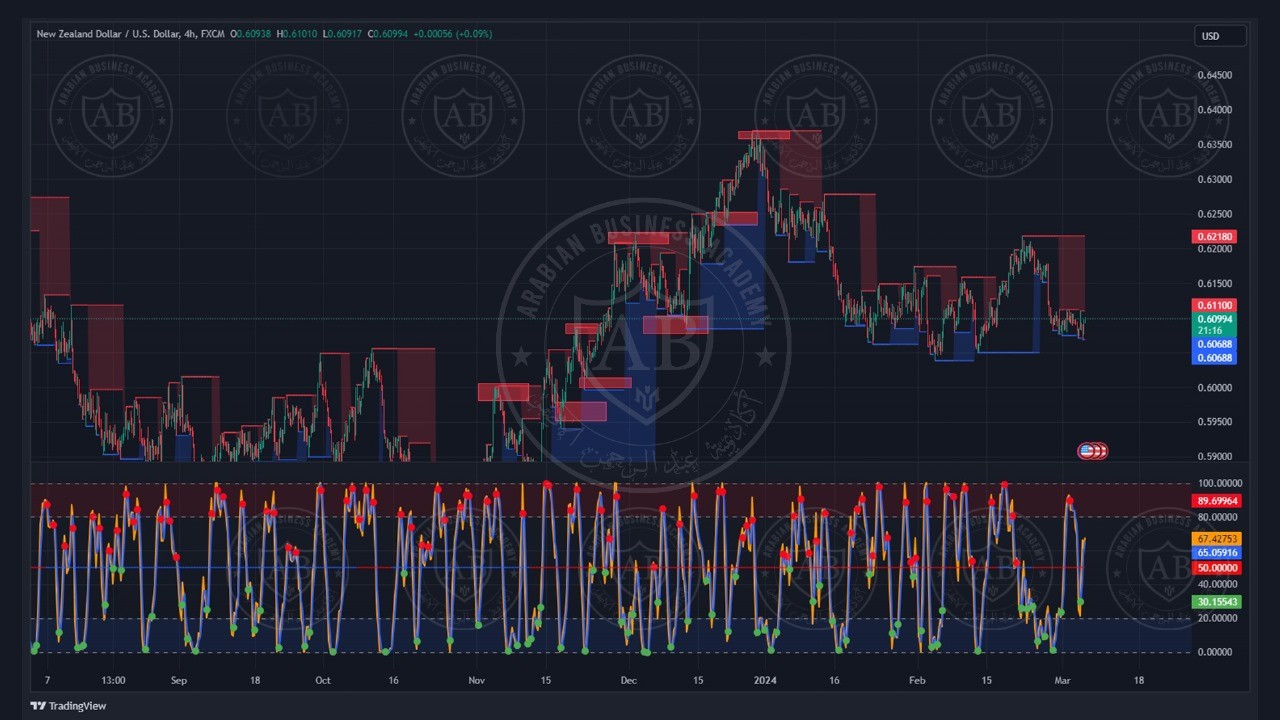This screenshot has height=720, width=1280.
Task: Click the Sep label on time axis
Action: click(x=179, y=681)
